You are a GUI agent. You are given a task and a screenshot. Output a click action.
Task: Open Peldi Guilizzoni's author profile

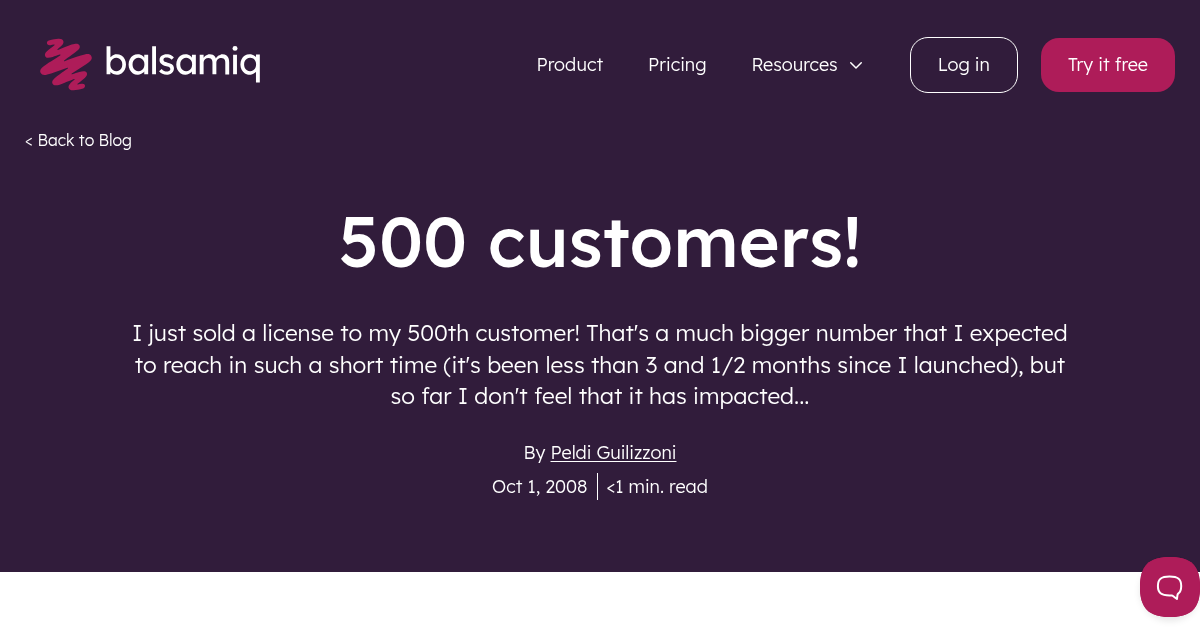[613, 452]
